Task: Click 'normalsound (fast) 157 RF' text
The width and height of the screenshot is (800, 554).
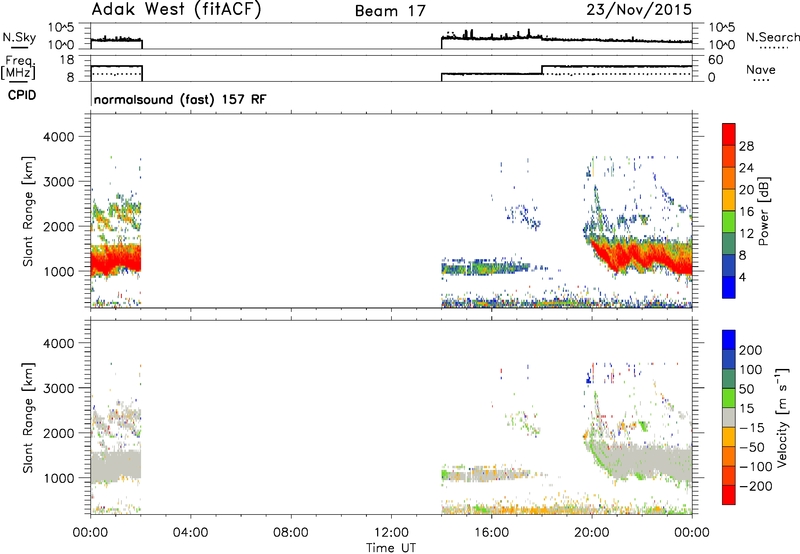Action: coord(180,99)
